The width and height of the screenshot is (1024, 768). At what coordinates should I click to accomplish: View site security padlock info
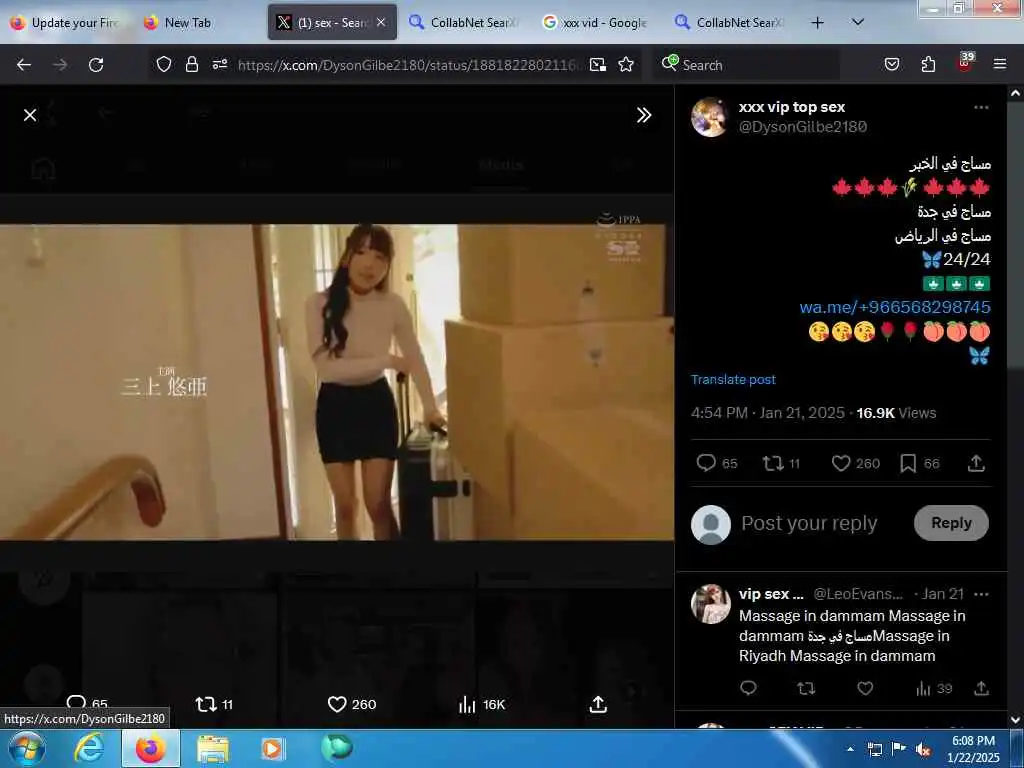coord(191,64)
